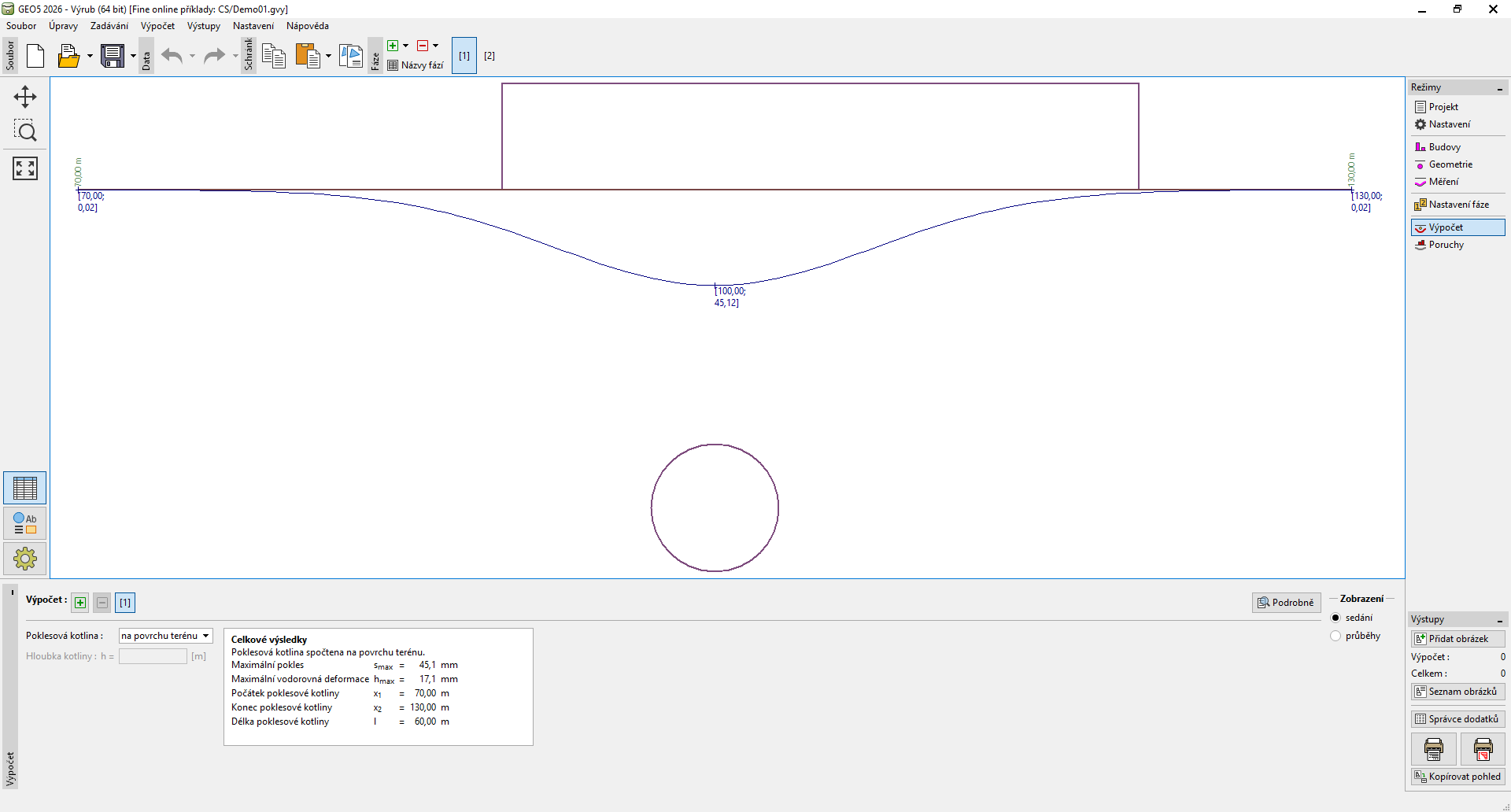Click the print icon in Výstupy panel
1511x812 pixels.
(x=1434, y=749)
